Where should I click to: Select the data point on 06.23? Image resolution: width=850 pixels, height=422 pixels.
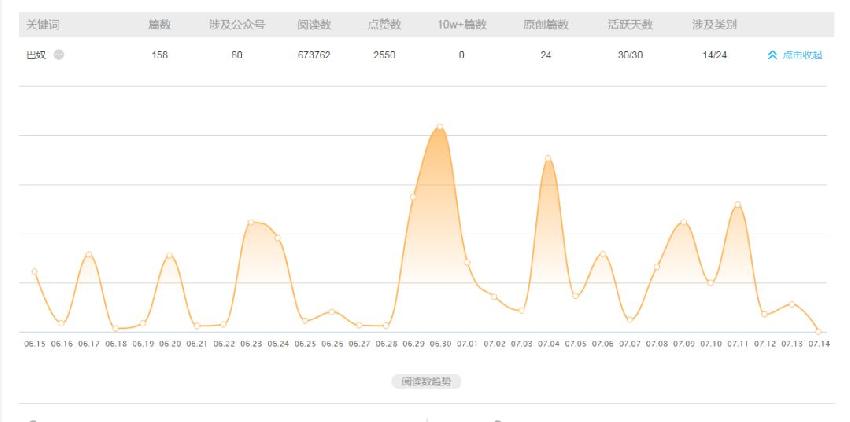point(250,222)
